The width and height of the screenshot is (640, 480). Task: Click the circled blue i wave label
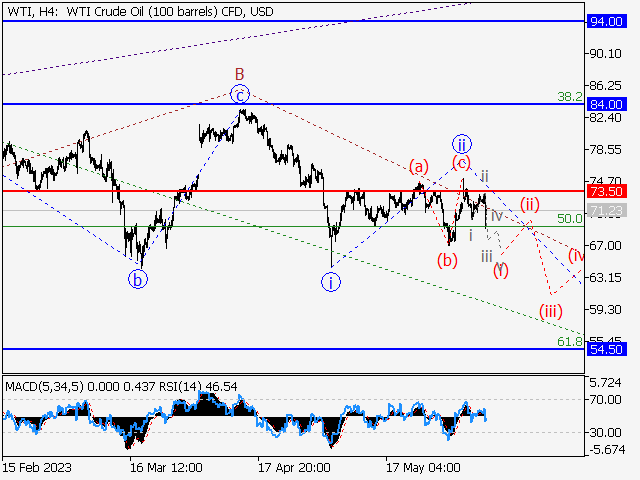[331, 282]
